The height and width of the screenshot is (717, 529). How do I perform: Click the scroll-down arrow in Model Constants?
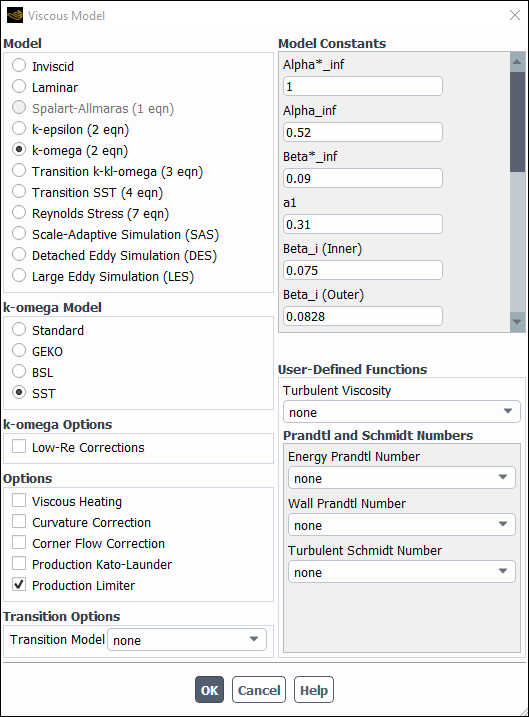(517, 321)
